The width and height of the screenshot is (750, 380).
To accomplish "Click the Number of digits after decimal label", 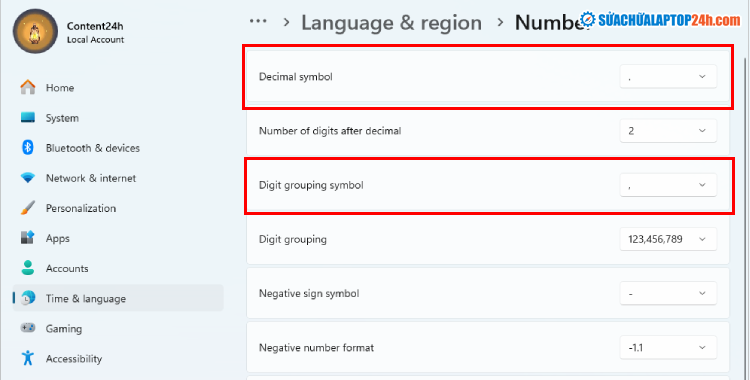I will (330, 131).
